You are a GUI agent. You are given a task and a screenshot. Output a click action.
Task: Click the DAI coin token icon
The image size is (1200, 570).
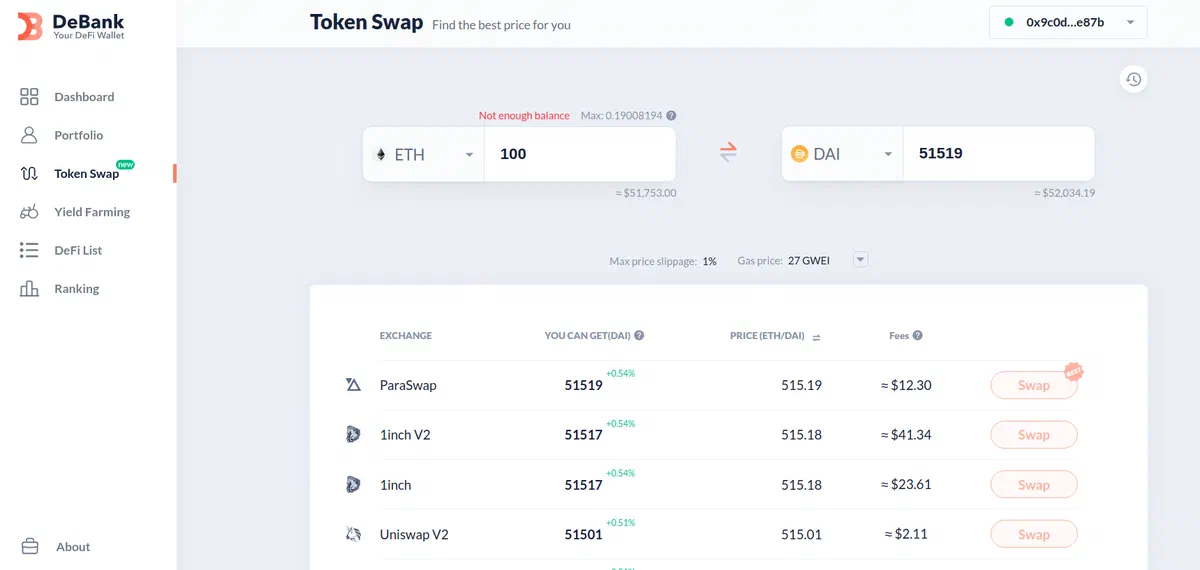799,154
